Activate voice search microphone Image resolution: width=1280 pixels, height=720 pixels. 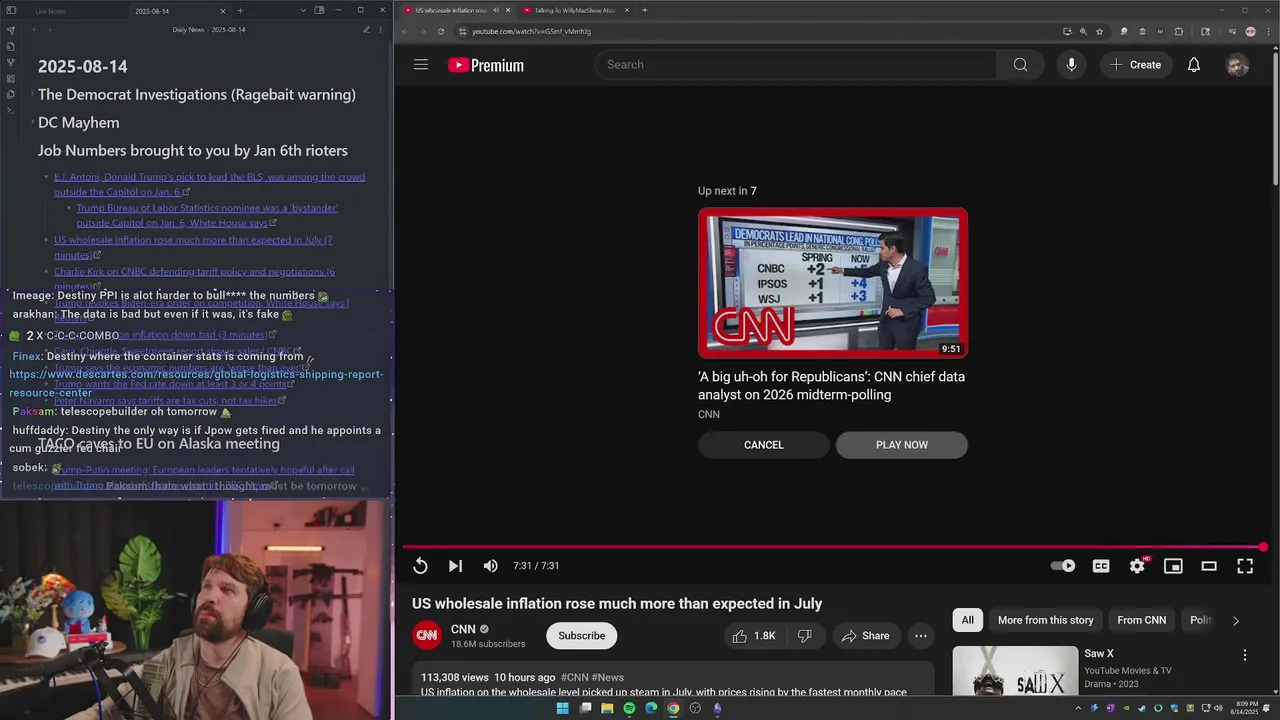(x=1071, y=65)
